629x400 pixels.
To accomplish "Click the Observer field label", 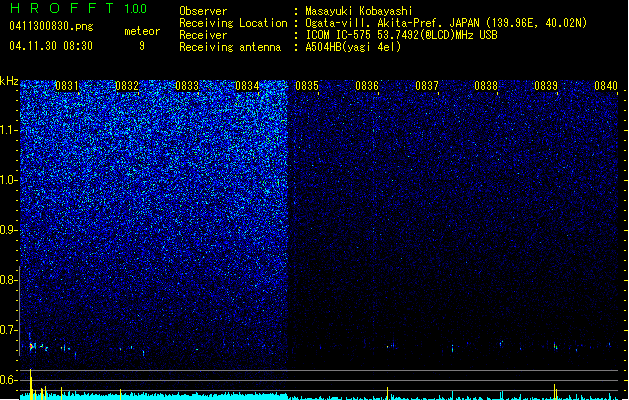I will click(x=203, y=11).
